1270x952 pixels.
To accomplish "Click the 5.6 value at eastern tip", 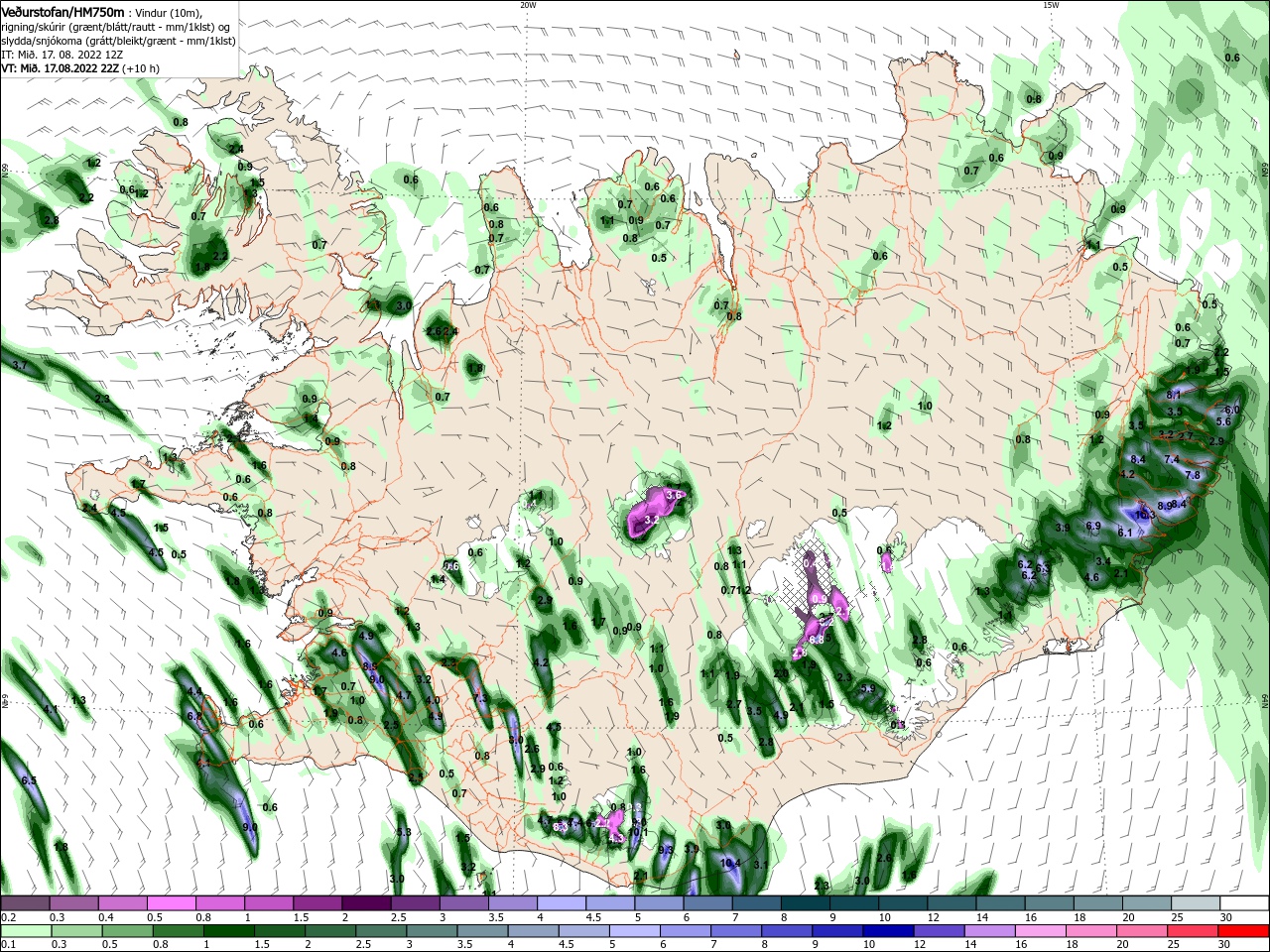I will [1223, 421].
